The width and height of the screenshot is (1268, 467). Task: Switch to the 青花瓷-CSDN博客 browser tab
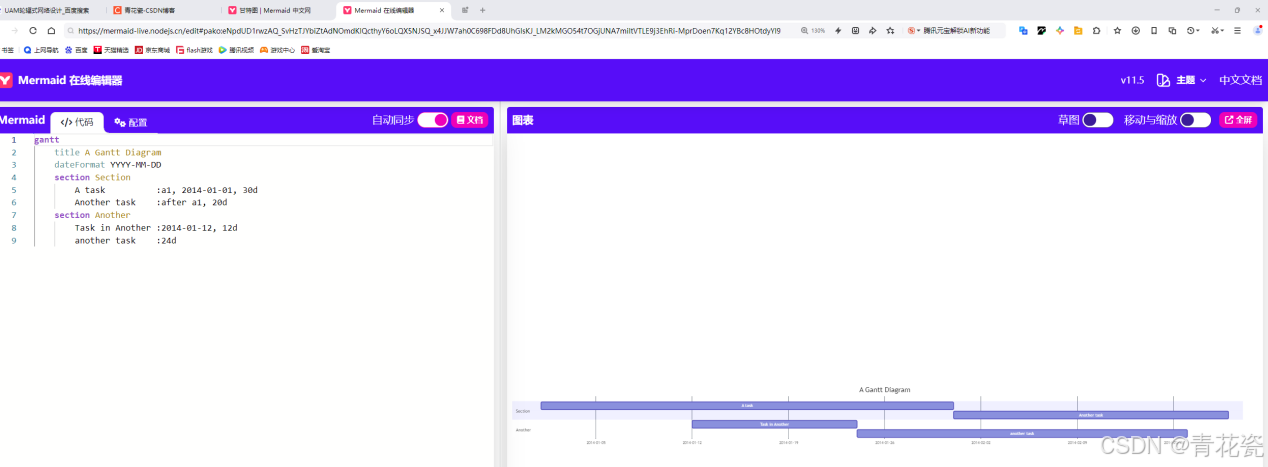pos(161,9)
